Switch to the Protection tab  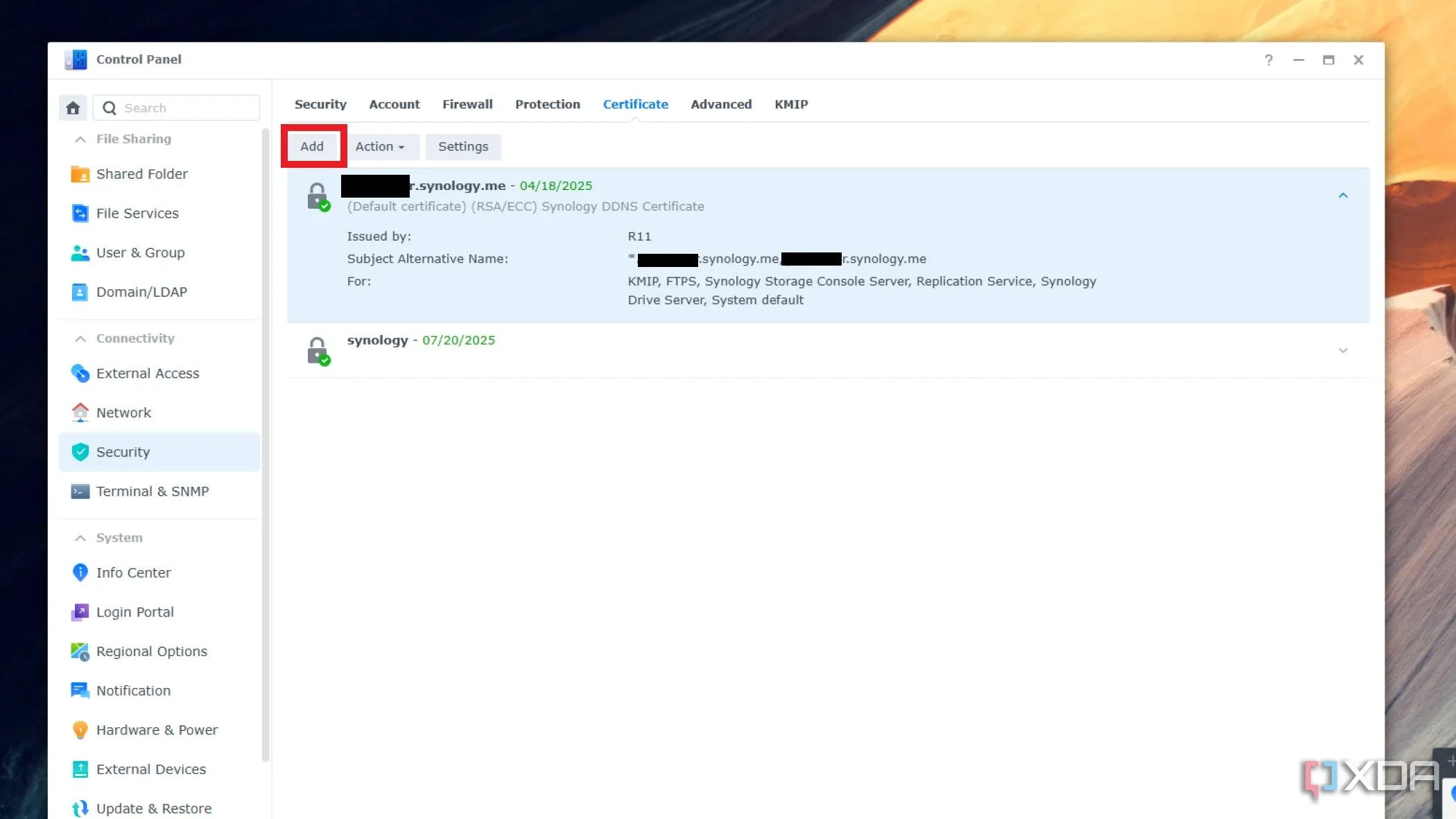pyautogui.click(x=547, y=104)
